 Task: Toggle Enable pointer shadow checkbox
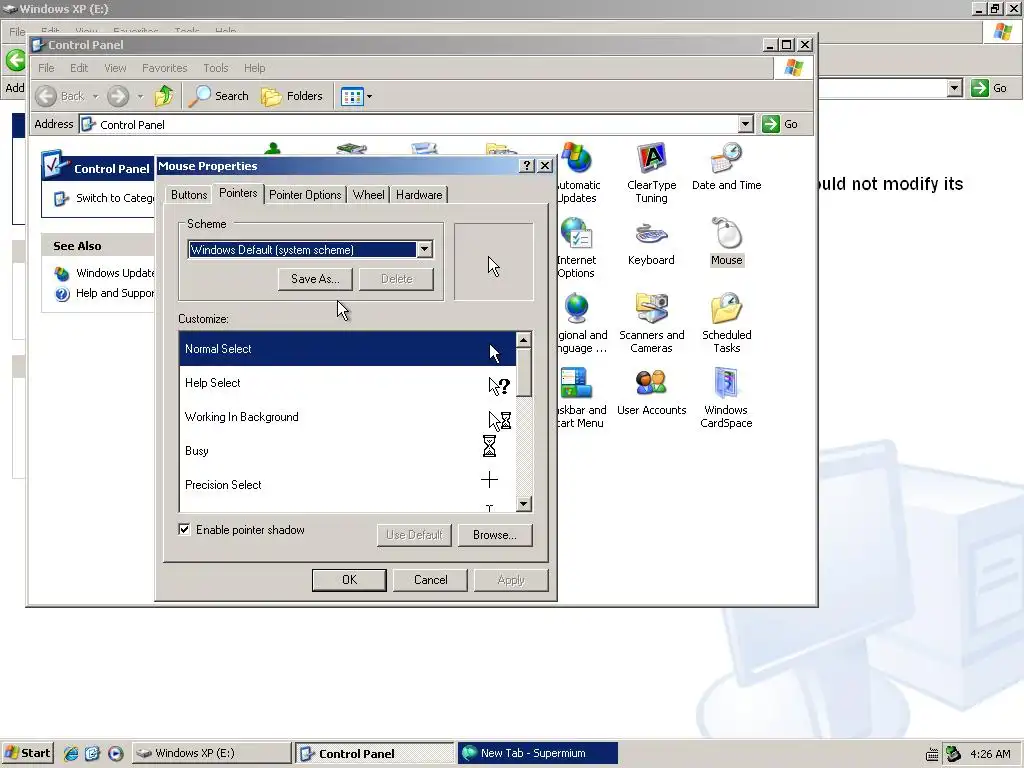point(184,529)
